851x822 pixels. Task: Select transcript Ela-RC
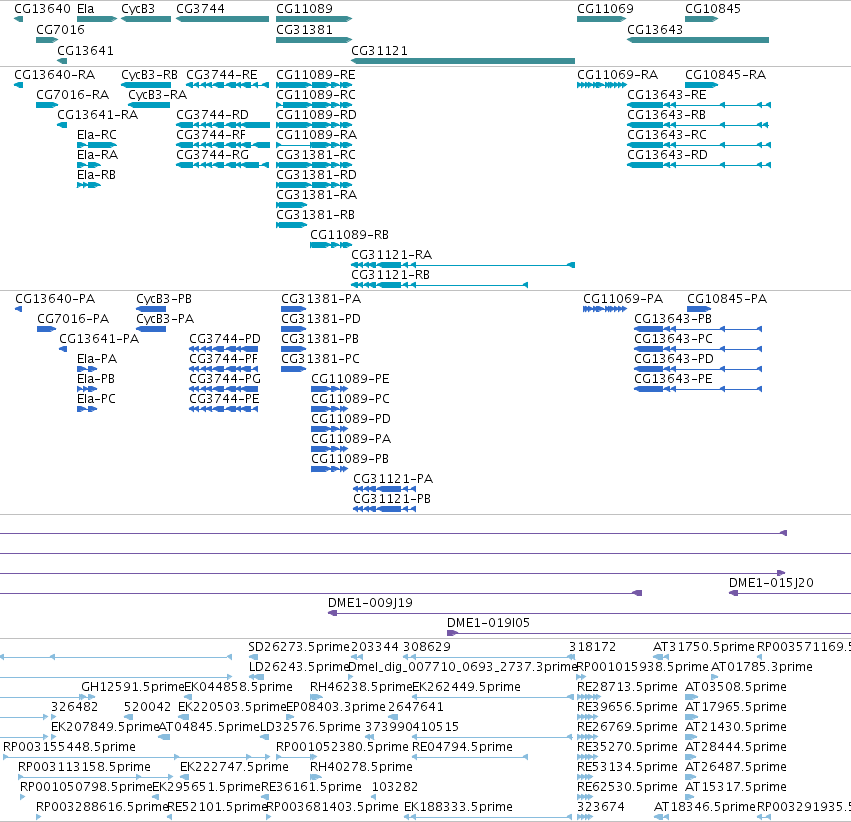pyautogui.click(x=97, y=145)
